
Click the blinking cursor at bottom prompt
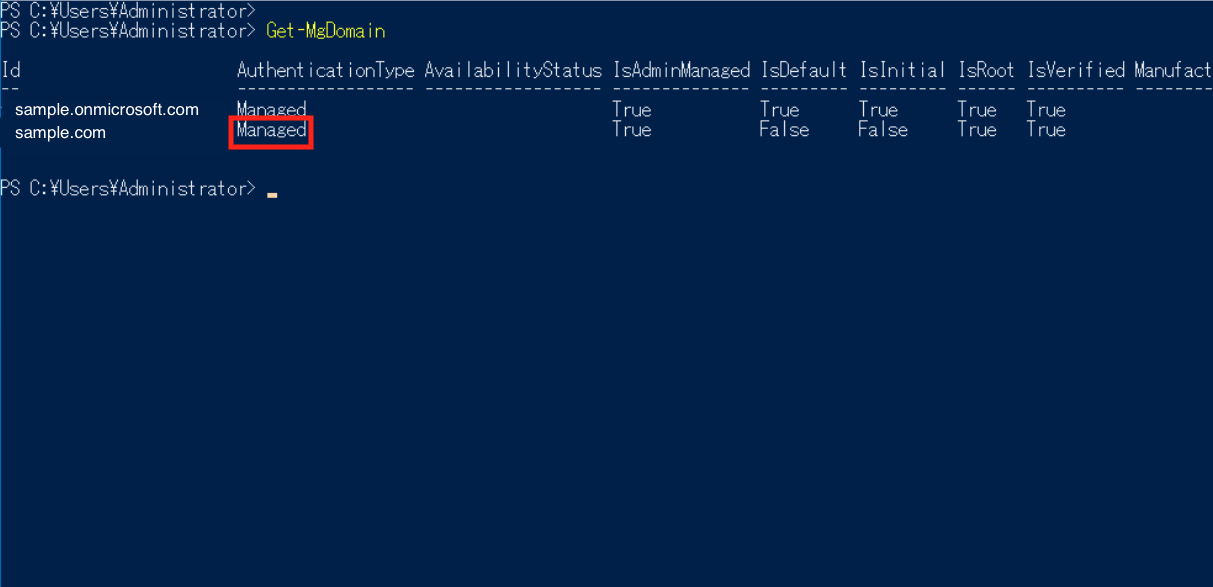[x=272, y=194]
